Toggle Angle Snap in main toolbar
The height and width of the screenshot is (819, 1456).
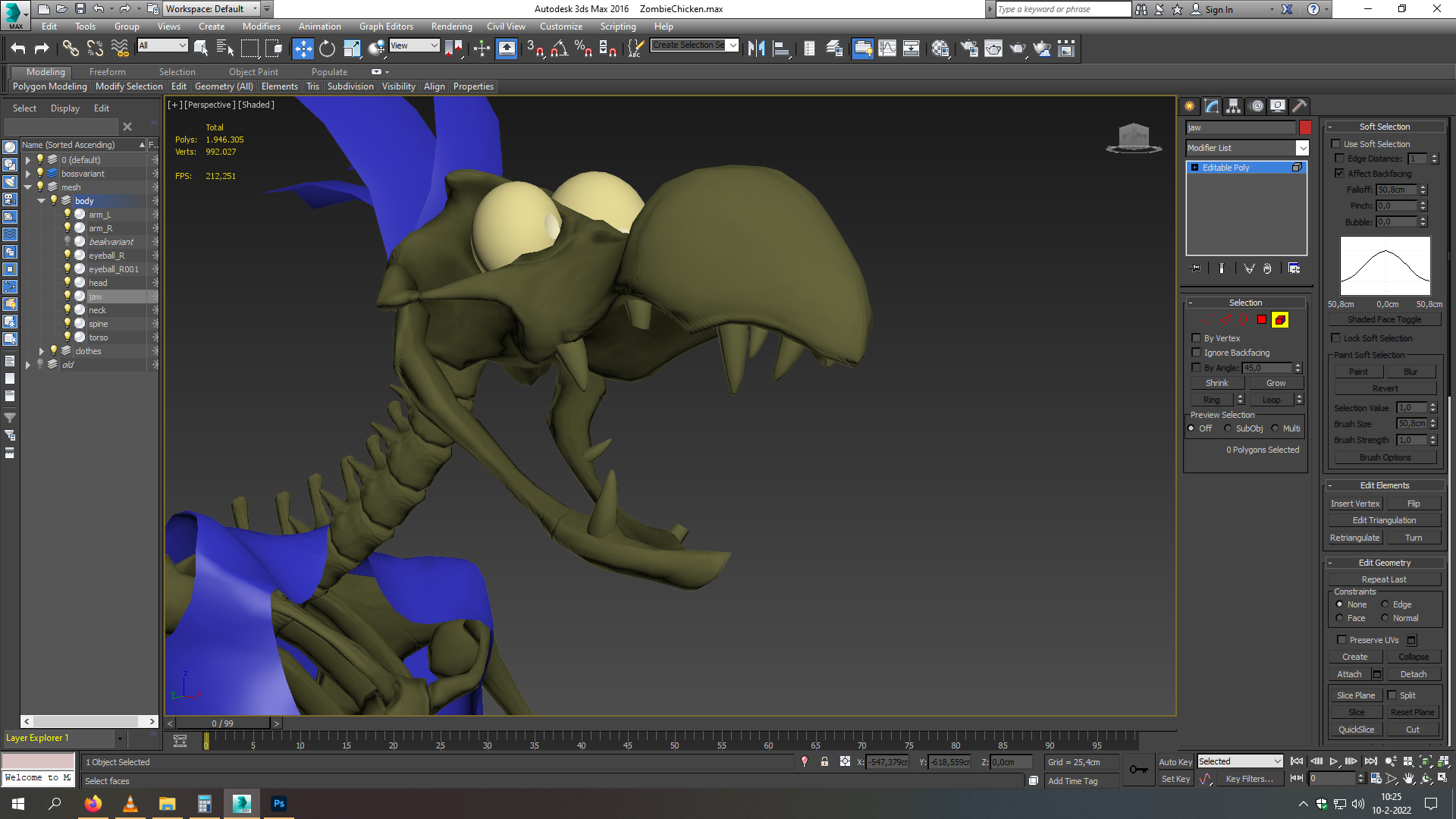(559, 49)
